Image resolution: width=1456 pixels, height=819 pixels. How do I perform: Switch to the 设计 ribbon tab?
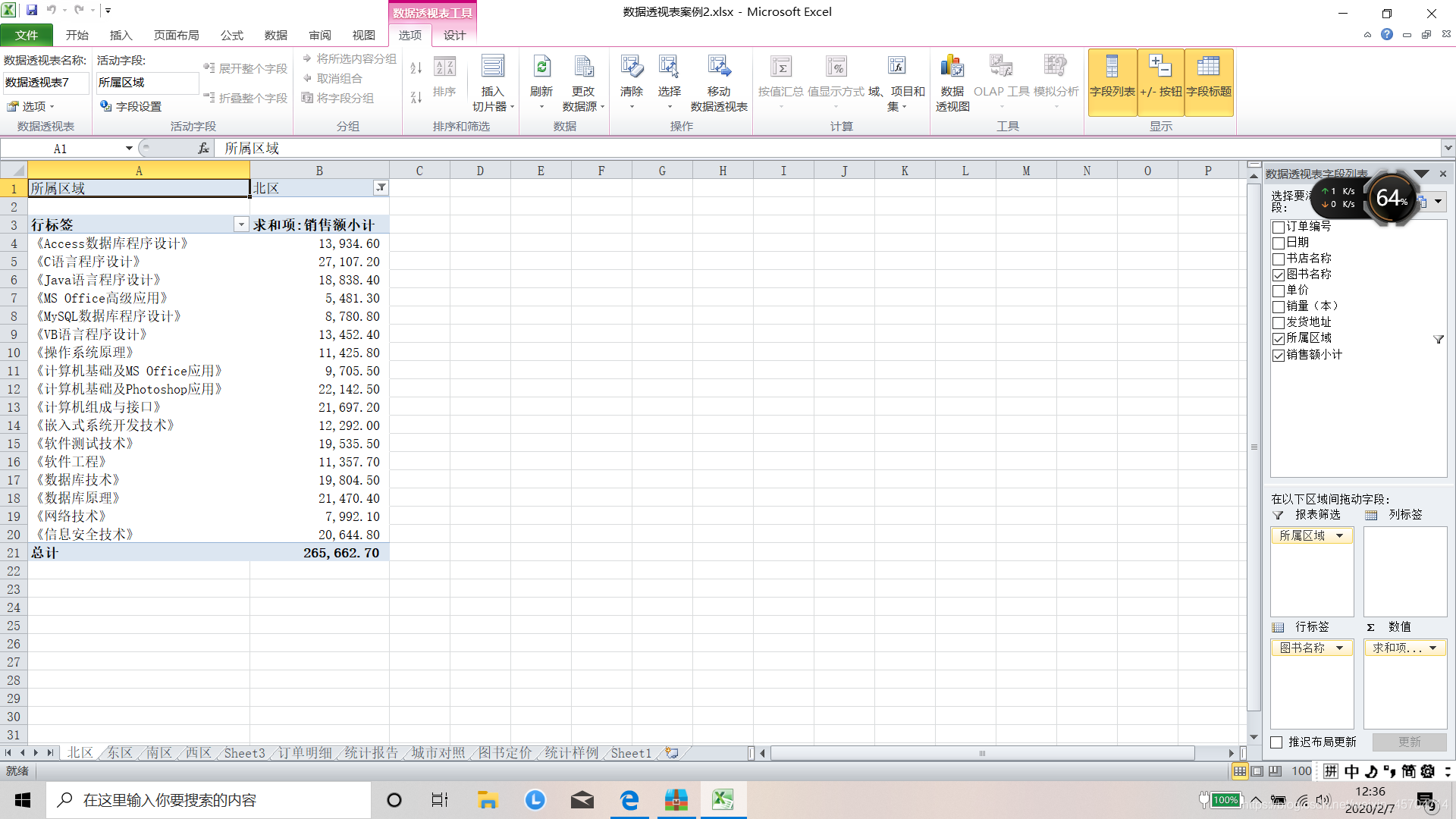[x=454, y=35]
